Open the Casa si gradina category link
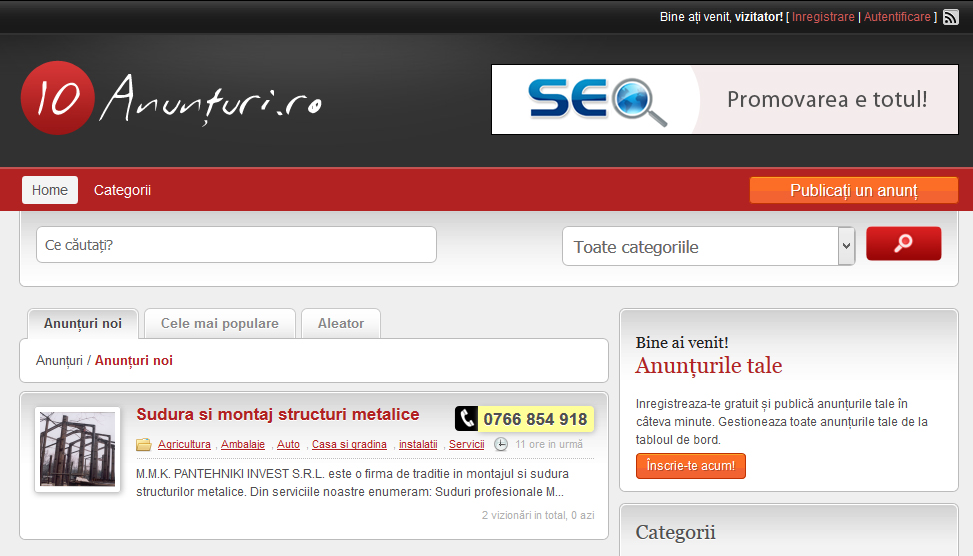This screenshot has height=556, width=973. pos(349,444)
